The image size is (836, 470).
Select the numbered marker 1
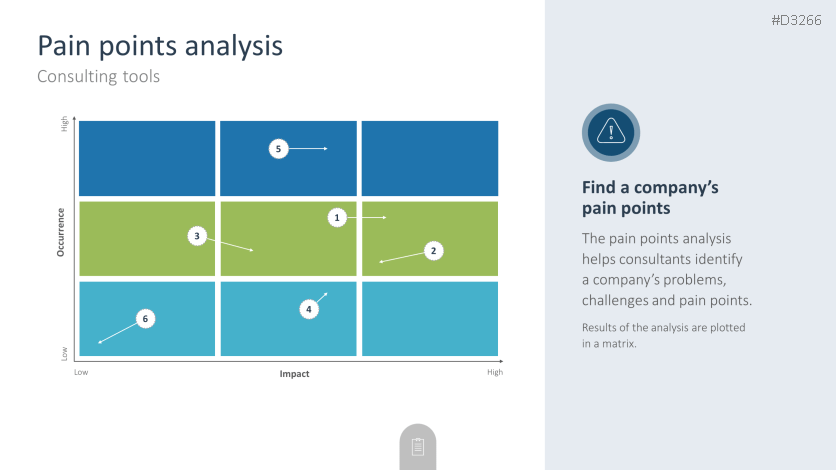pos(337,217)
